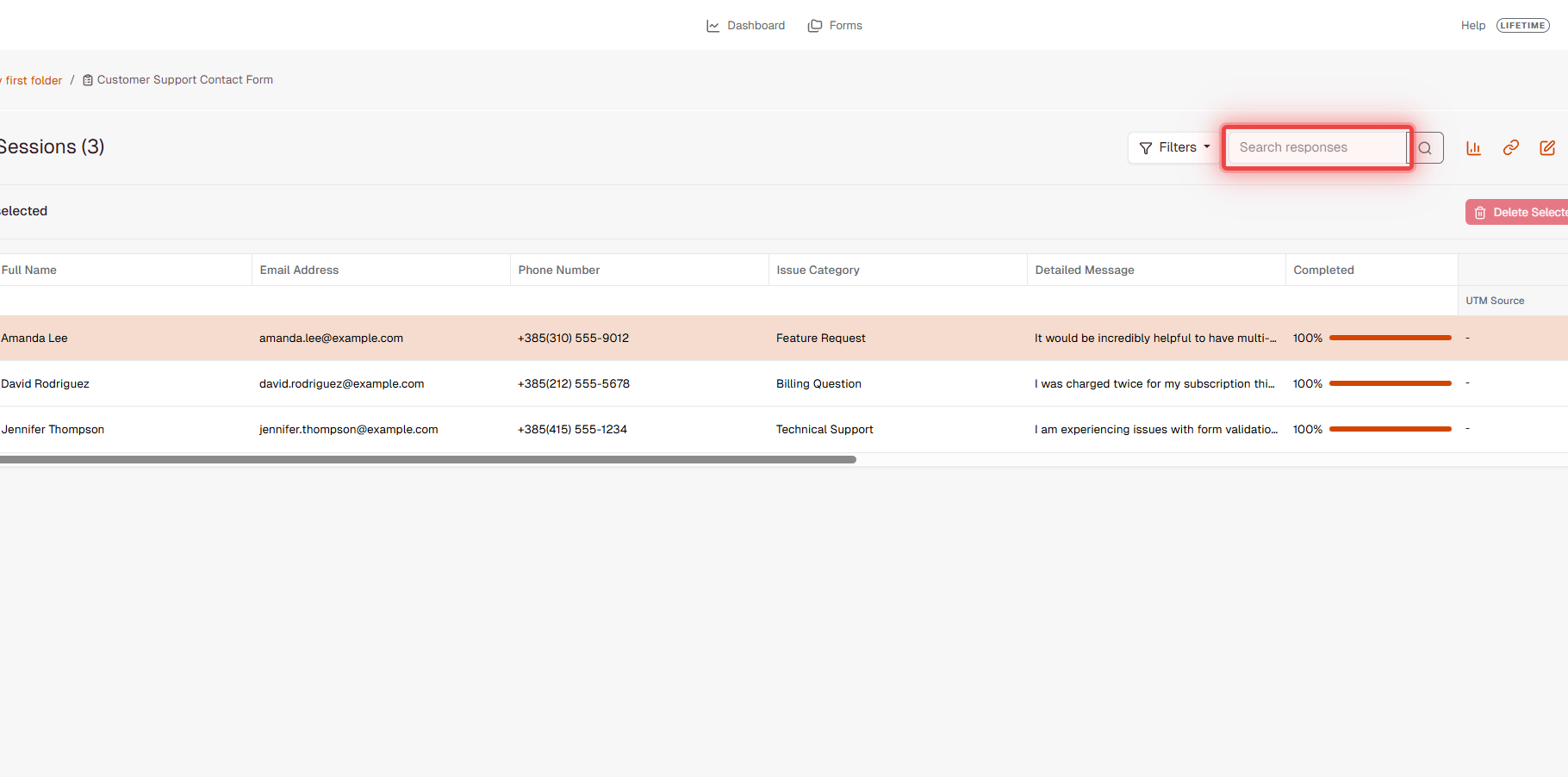Screen dimensions: 1568x777
Task: Open the Help page
Action: (1473, 25)
